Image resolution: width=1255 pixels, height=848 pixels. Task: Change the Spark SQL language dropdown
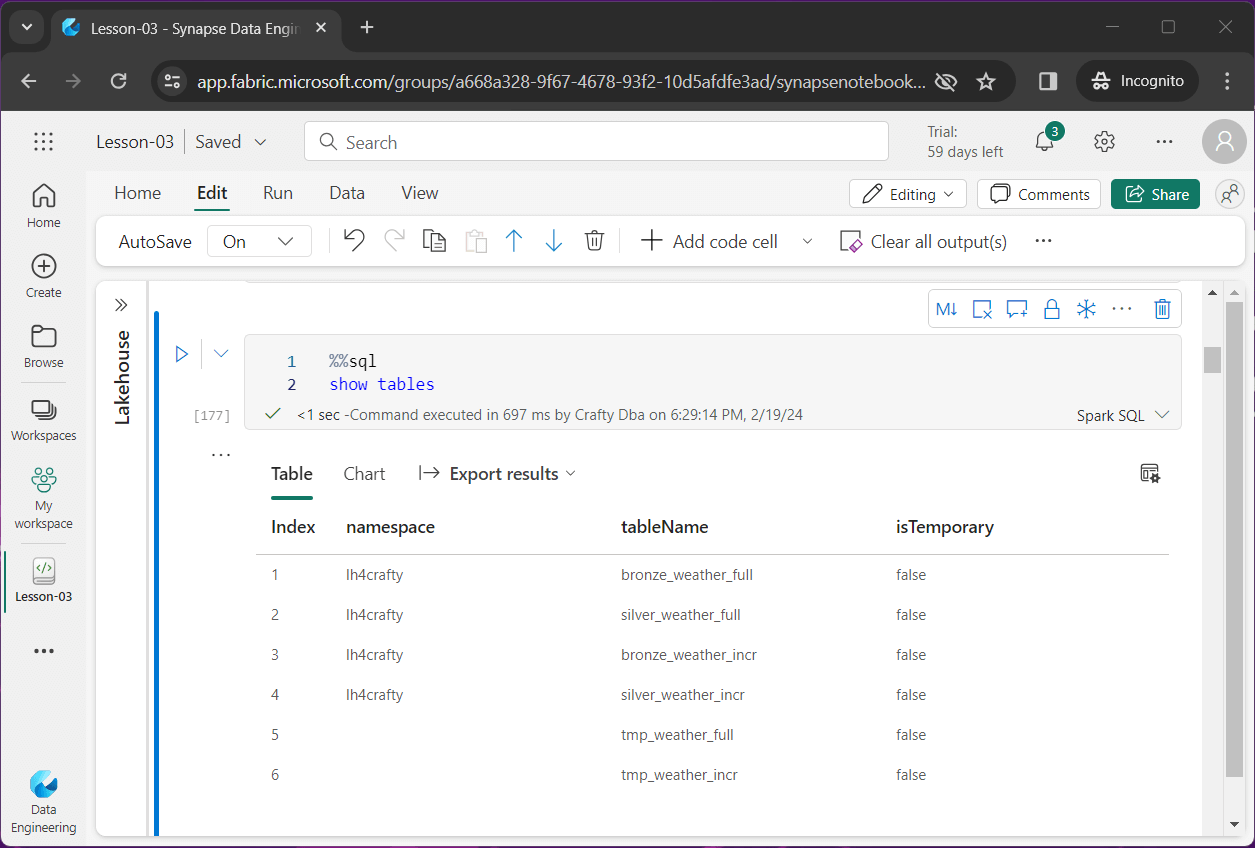1122,415
